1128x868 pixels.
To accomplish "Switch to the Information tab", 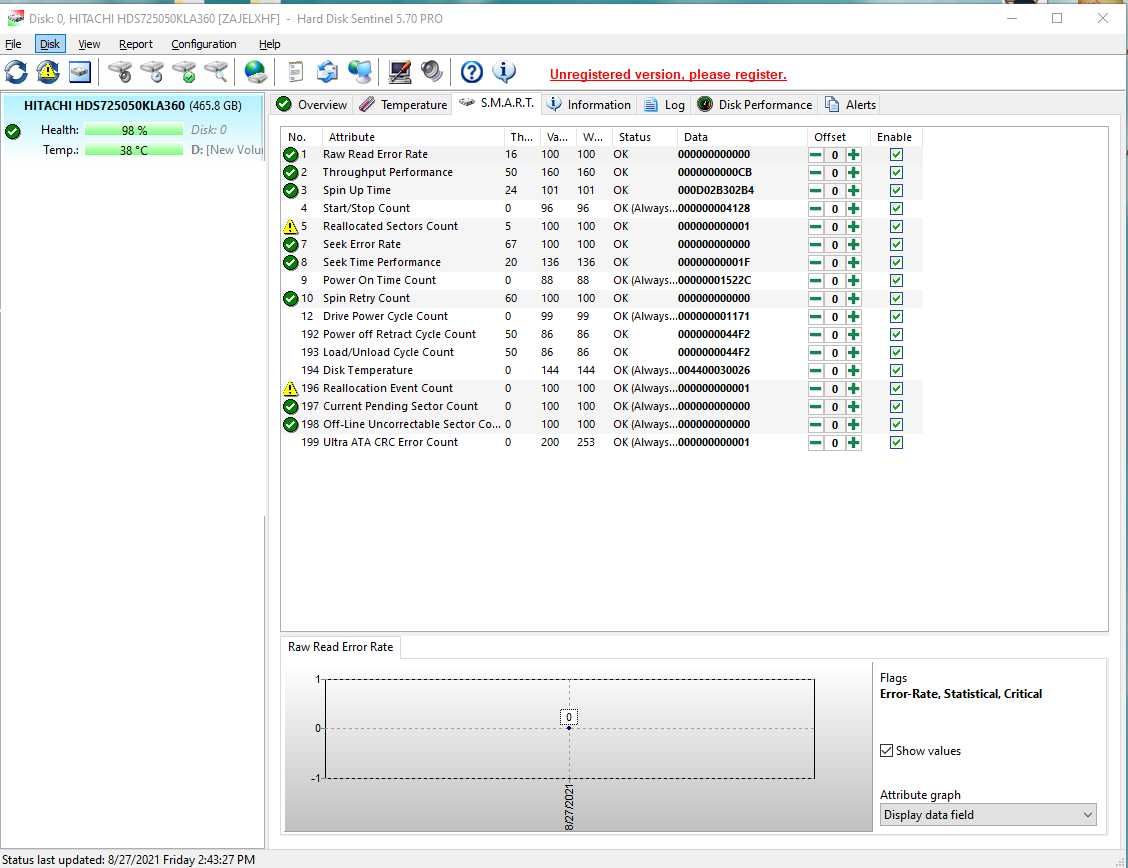I will 589,104.
